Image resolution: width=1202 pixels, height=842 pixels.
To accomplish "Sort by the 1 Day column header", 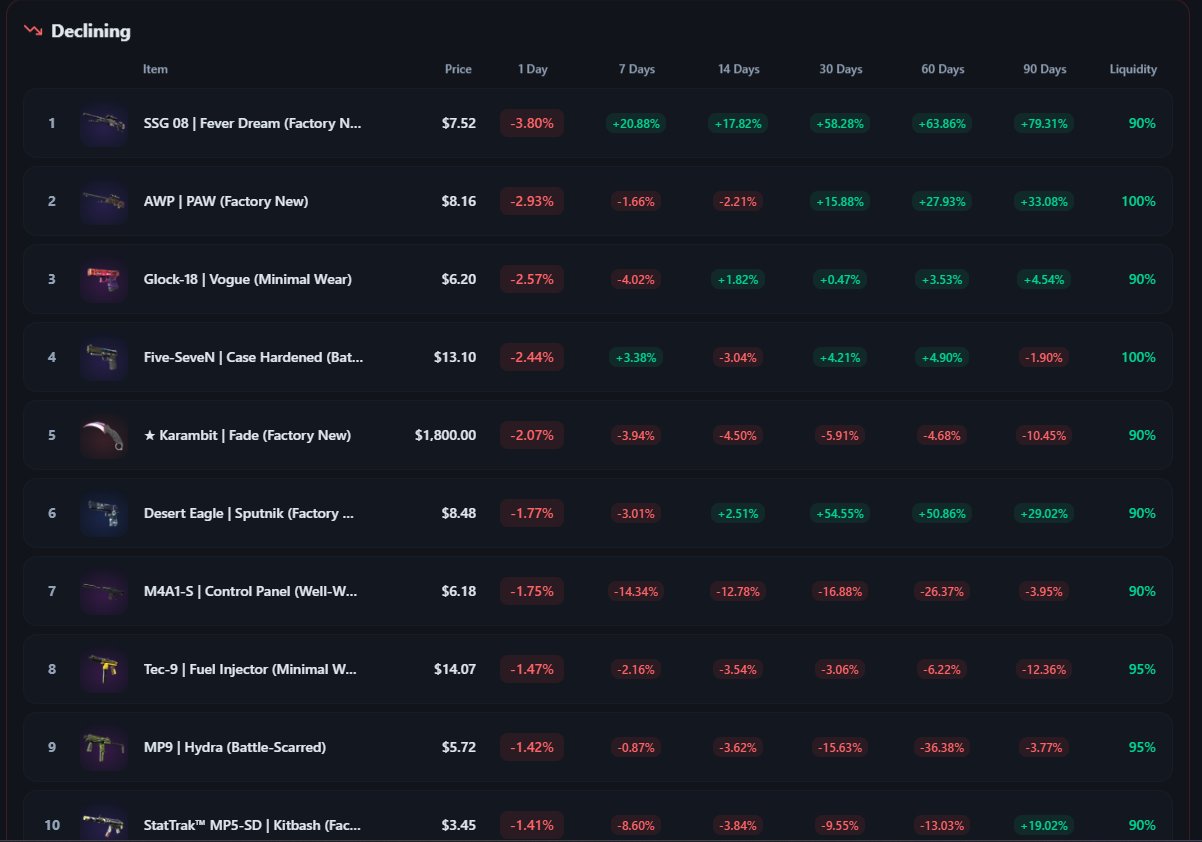I will click(532, 70).
